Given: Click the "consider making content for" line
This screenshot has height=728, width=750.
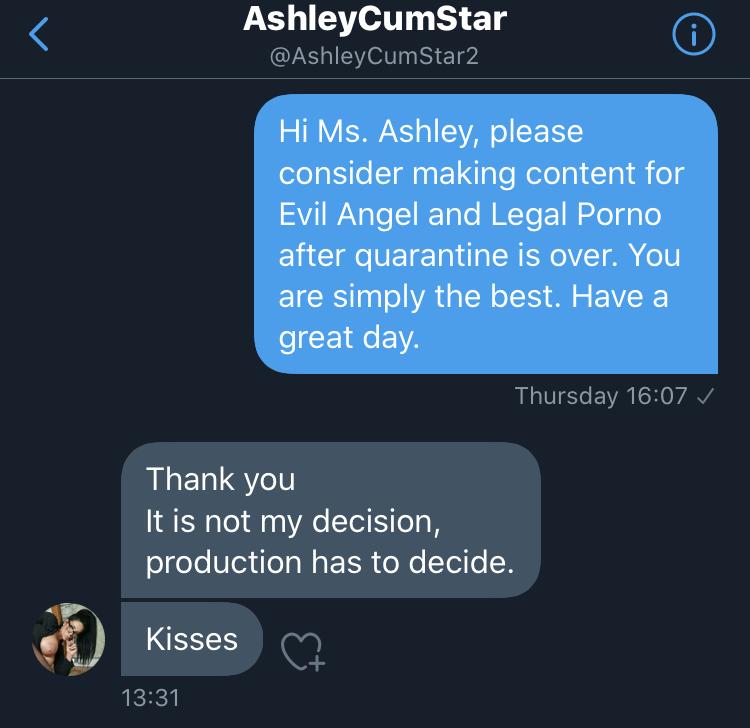Looking at the screenshot, I should pos(481,172).
